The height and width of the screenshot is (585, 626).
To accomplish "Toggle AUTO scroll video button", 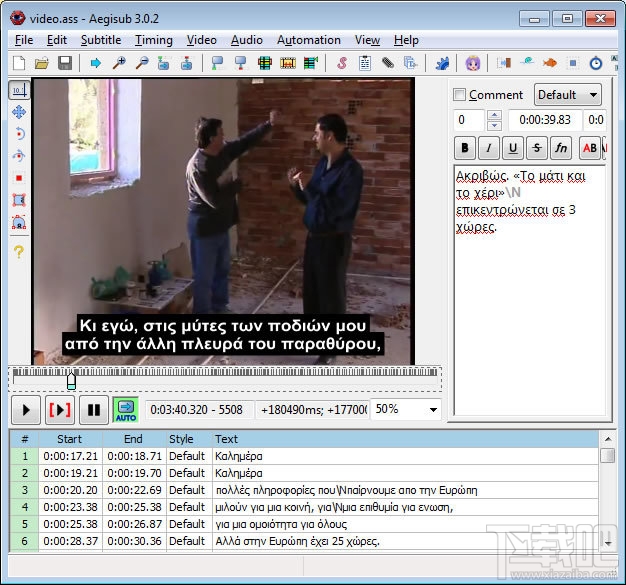I will (x=126, y=410).
